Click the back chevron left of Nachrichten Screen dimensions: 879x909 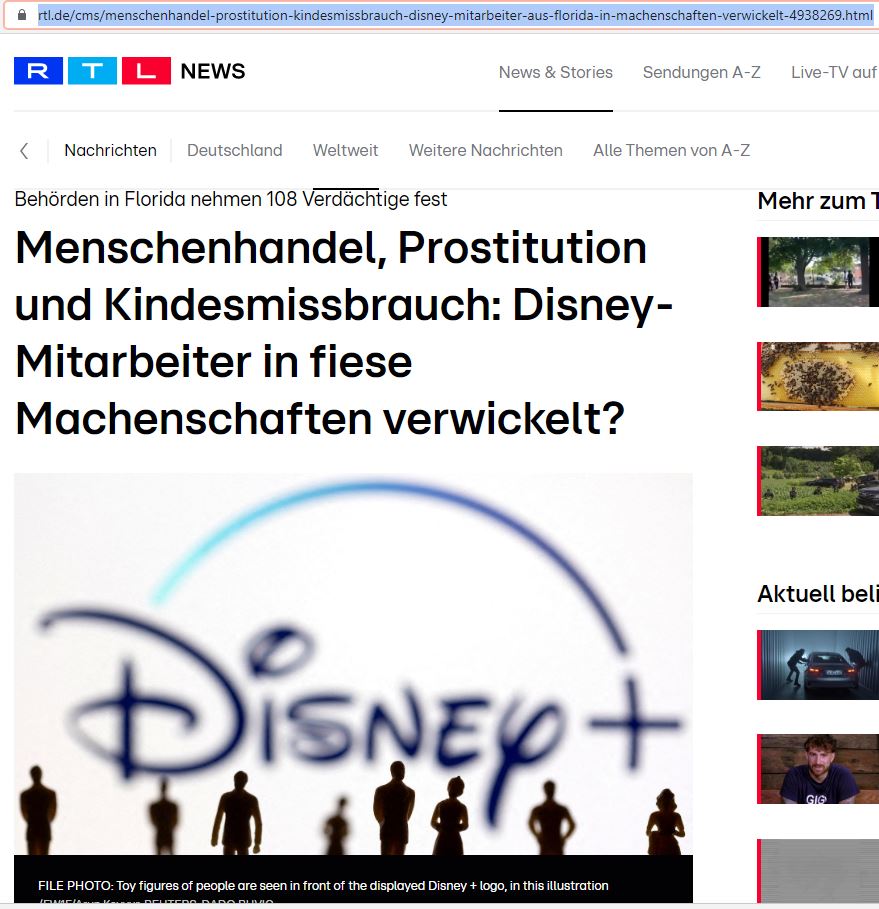pyautogui.click(x=23, y=150)
